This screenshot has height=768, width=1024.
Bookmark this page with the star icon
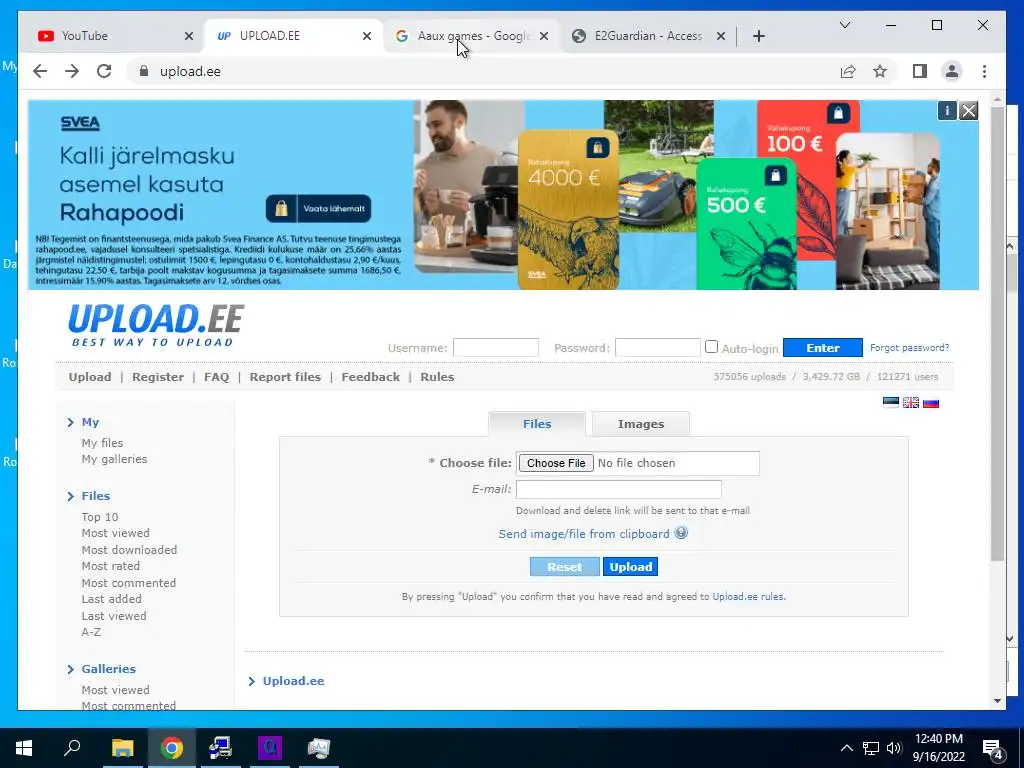tap(880, 71)
